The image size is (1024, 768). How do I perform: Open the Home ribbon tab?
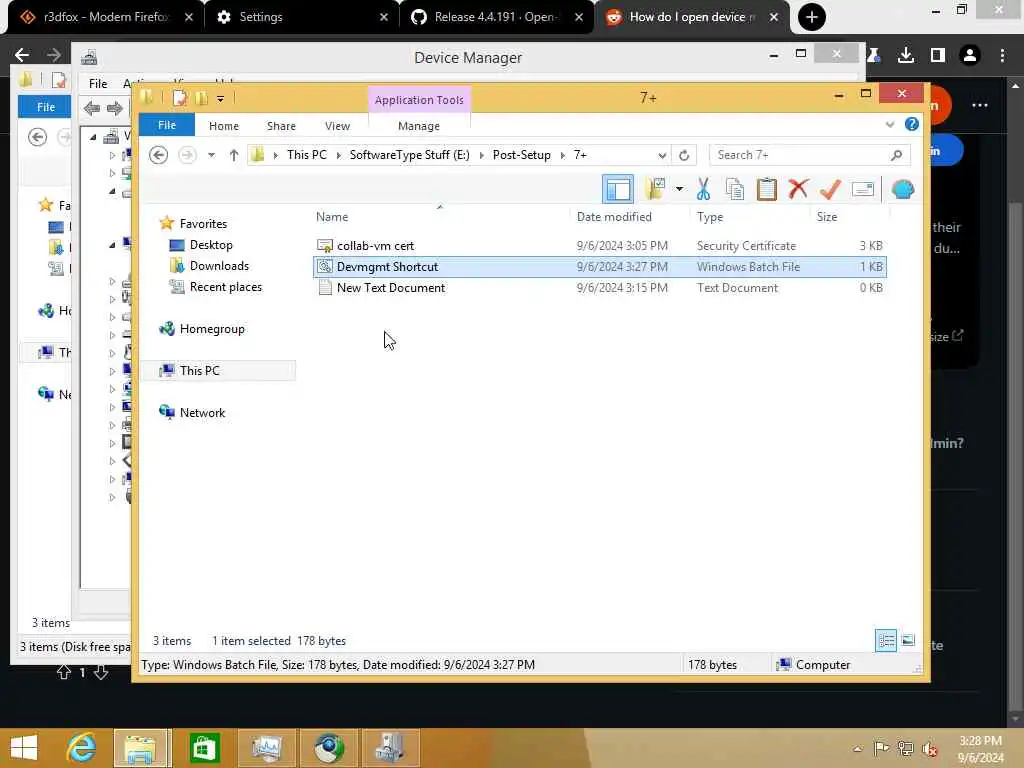[224, 126]
